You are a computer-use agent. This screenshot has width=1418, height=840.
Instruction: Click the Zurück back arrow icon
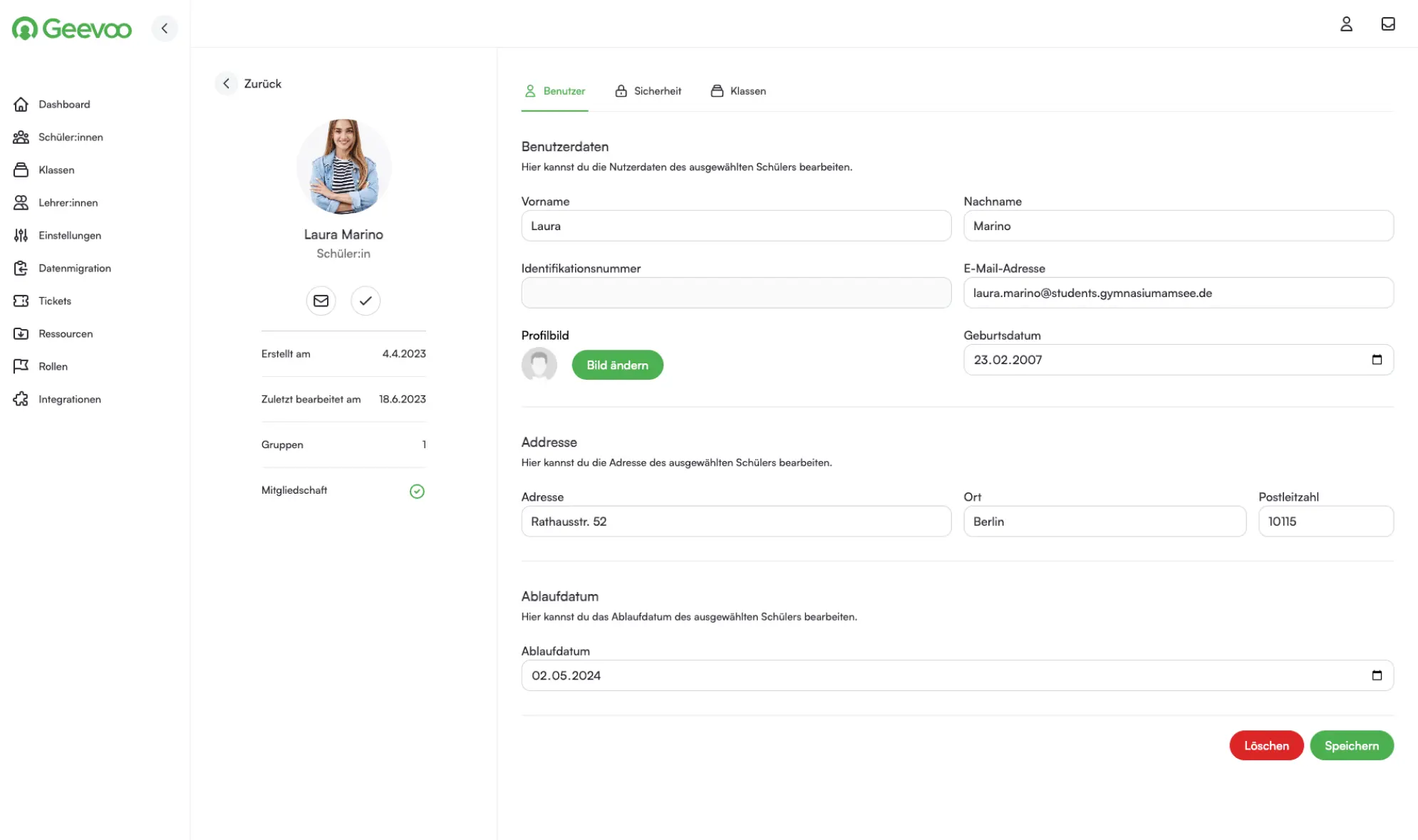coord(226,84)
